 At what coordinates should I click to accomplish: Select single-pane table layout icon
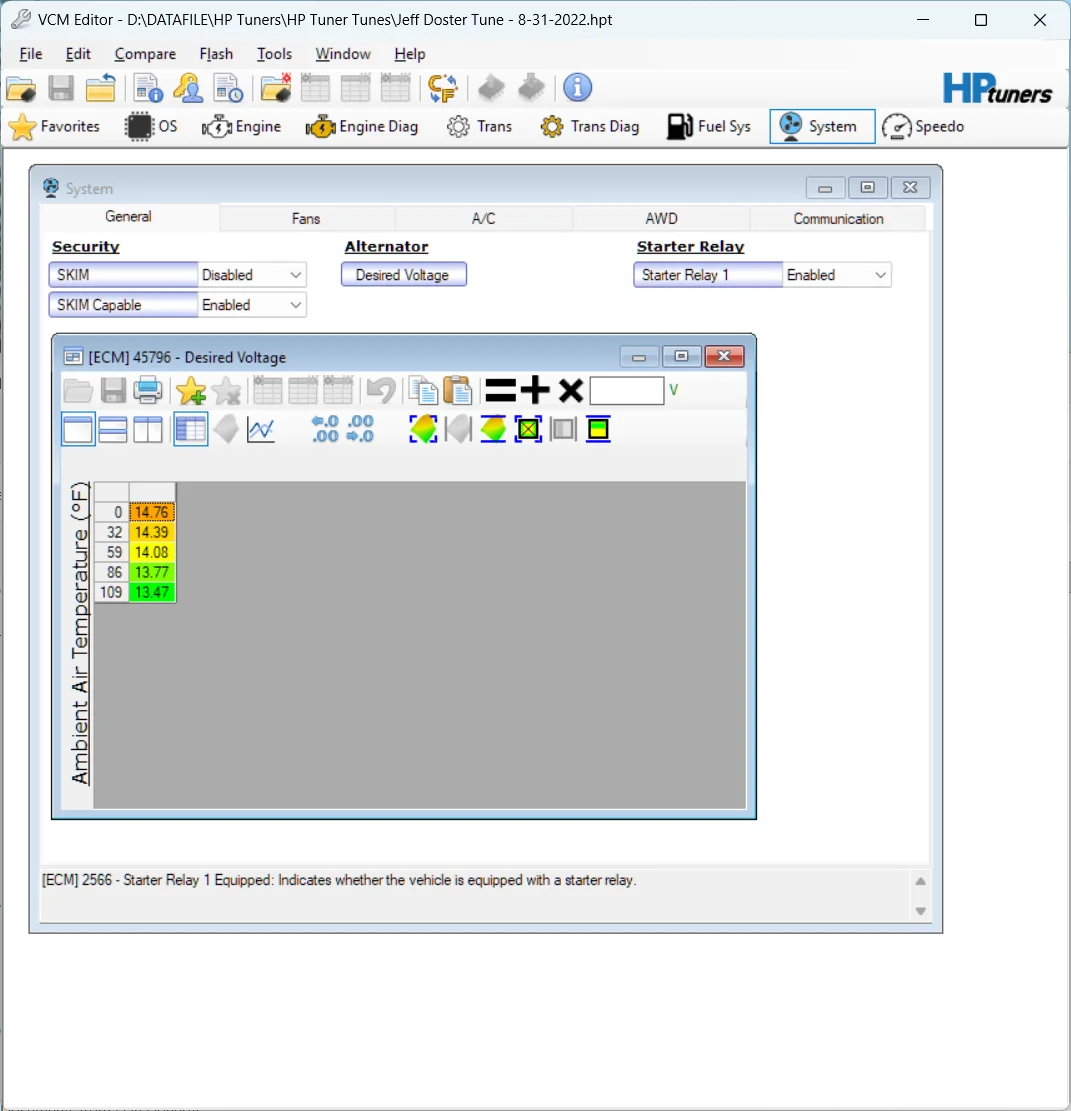pos(78,429)
